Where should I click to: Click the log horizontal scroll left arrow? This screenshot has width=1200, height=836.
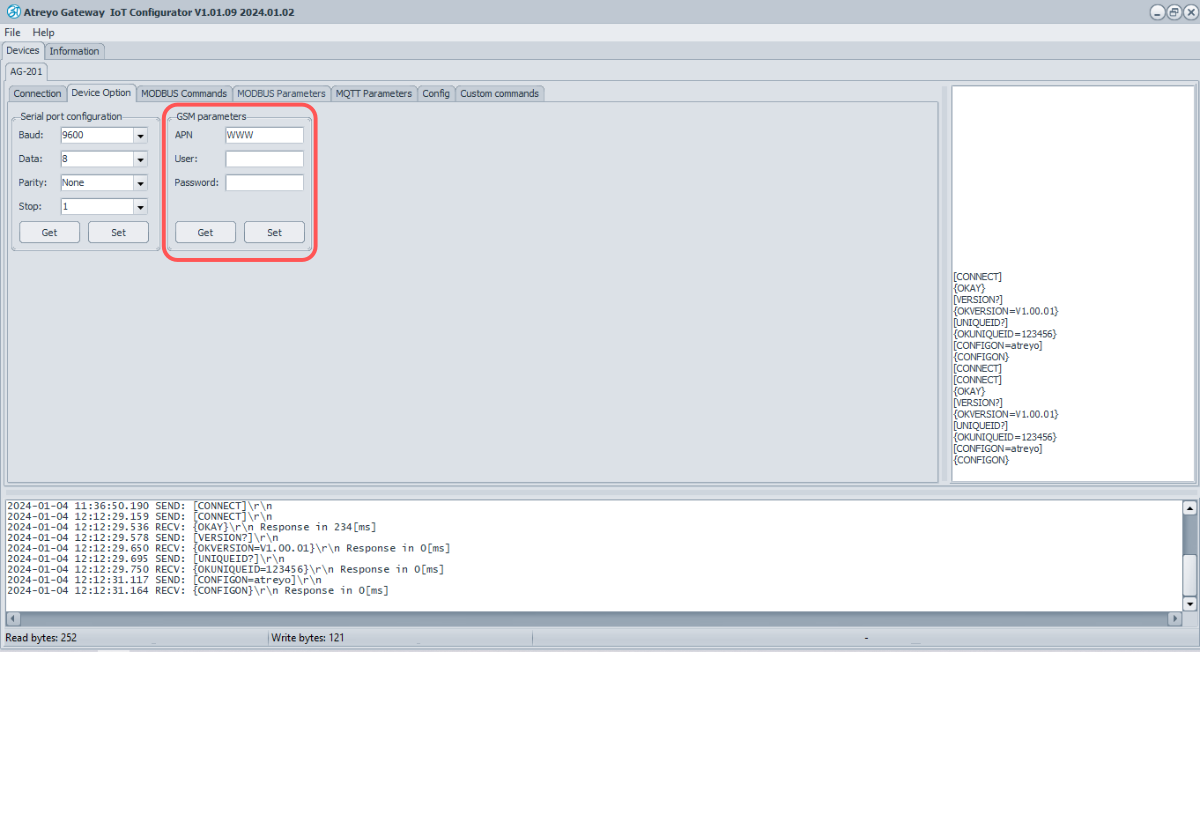coord(12,619)
